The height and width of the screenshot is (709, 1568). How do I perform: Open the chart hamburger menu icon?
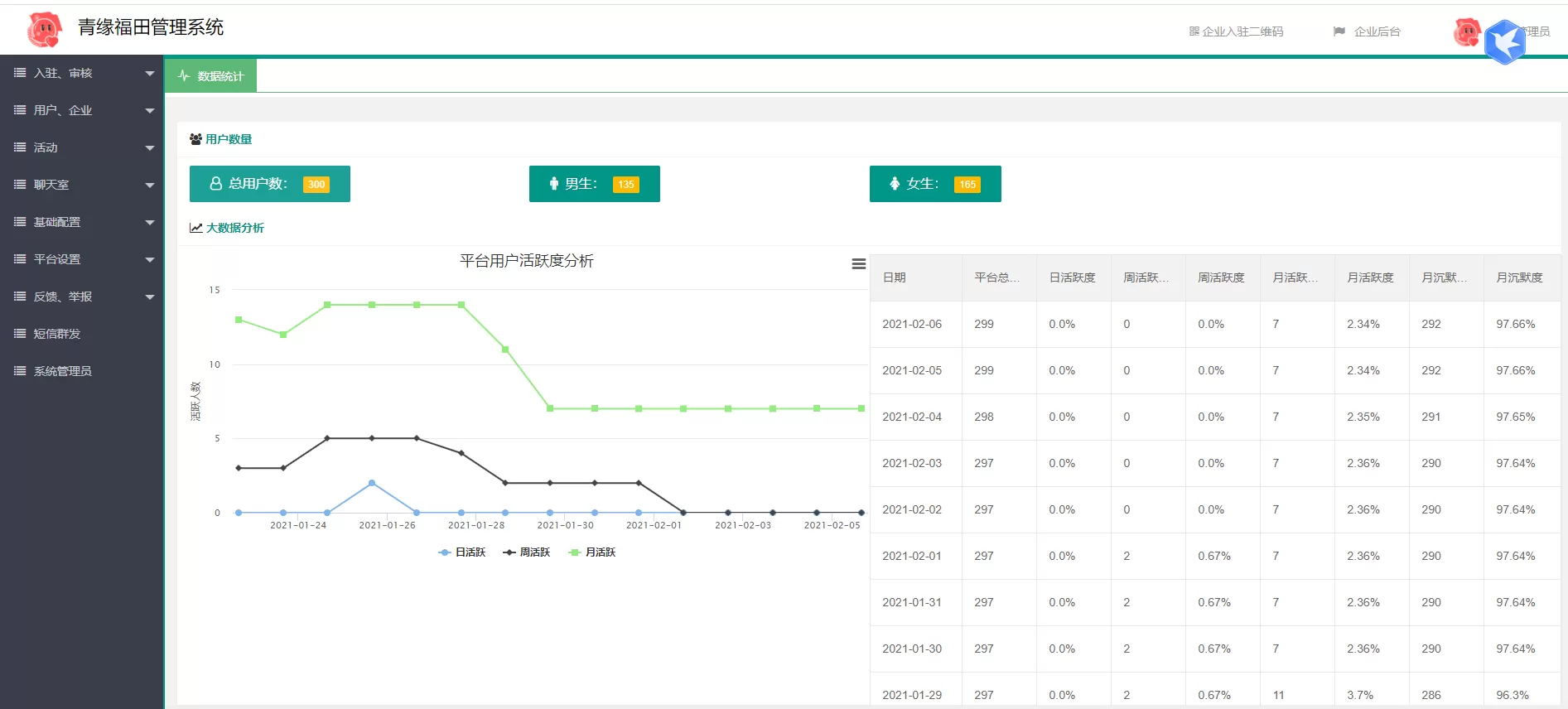pyautogui.click(x=858, y=264)
